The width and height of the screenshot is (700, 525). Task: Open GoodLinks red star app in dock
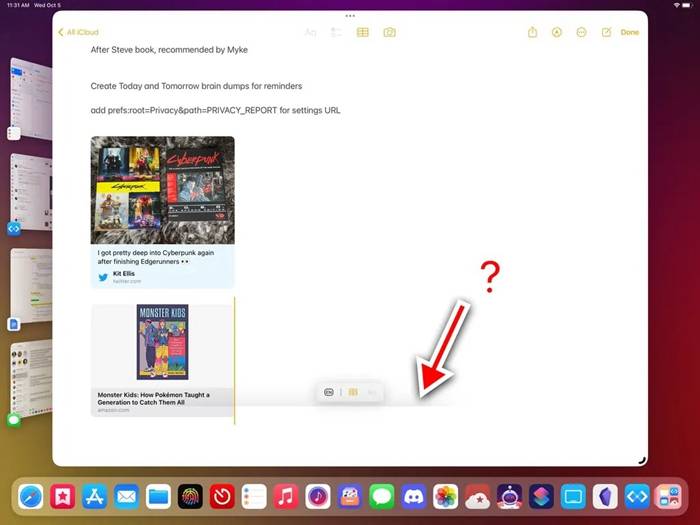pos(62,496)
